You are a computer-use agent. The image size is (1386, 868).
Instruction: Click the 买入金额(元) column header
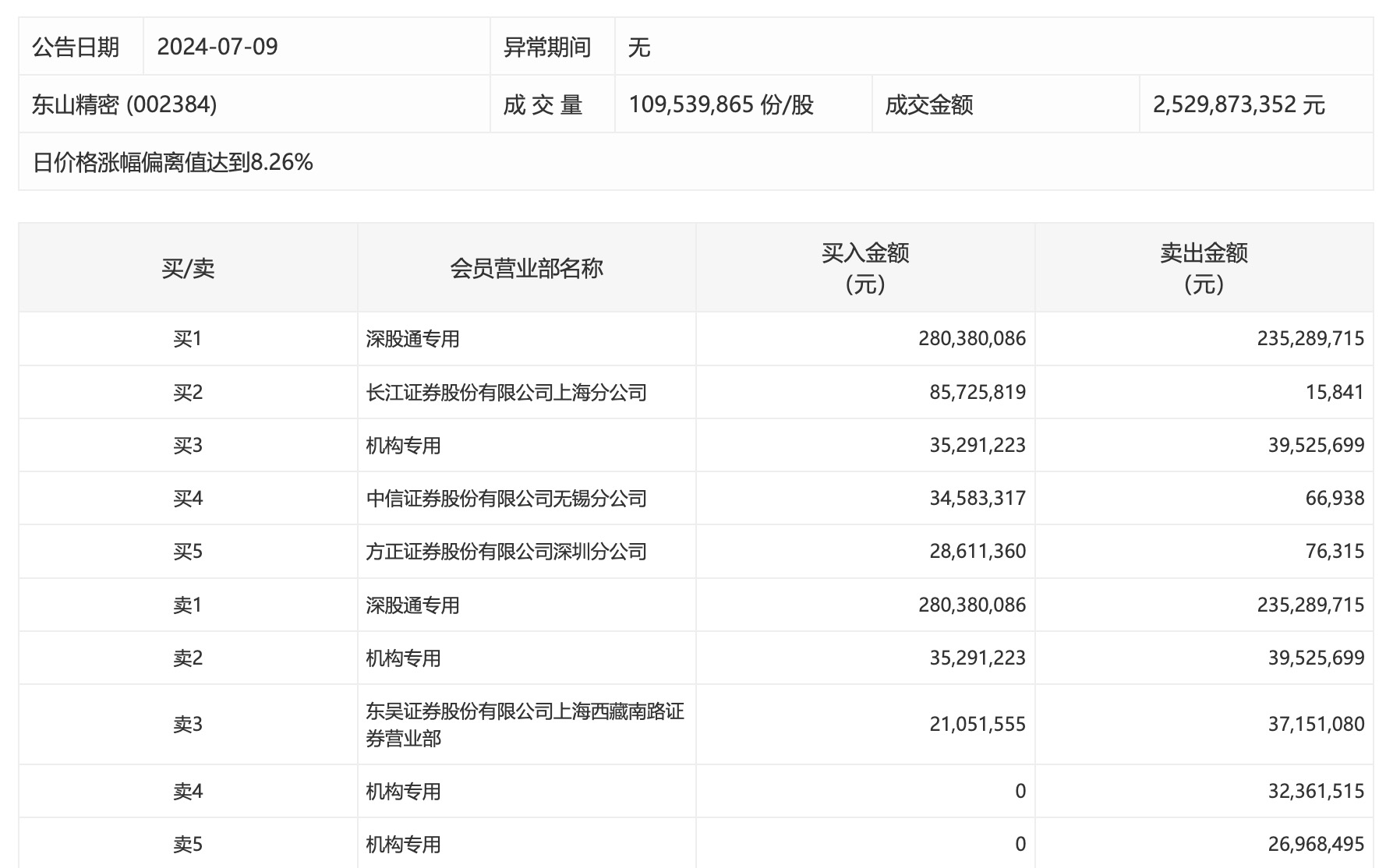865,268
